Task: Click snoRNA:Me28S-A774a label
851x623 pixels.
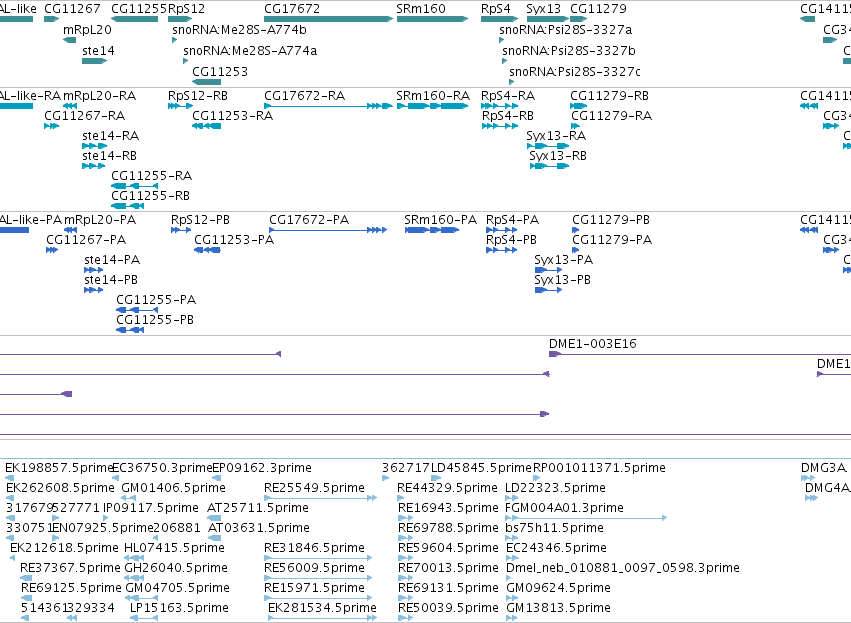Action: (x=250, y=51)
